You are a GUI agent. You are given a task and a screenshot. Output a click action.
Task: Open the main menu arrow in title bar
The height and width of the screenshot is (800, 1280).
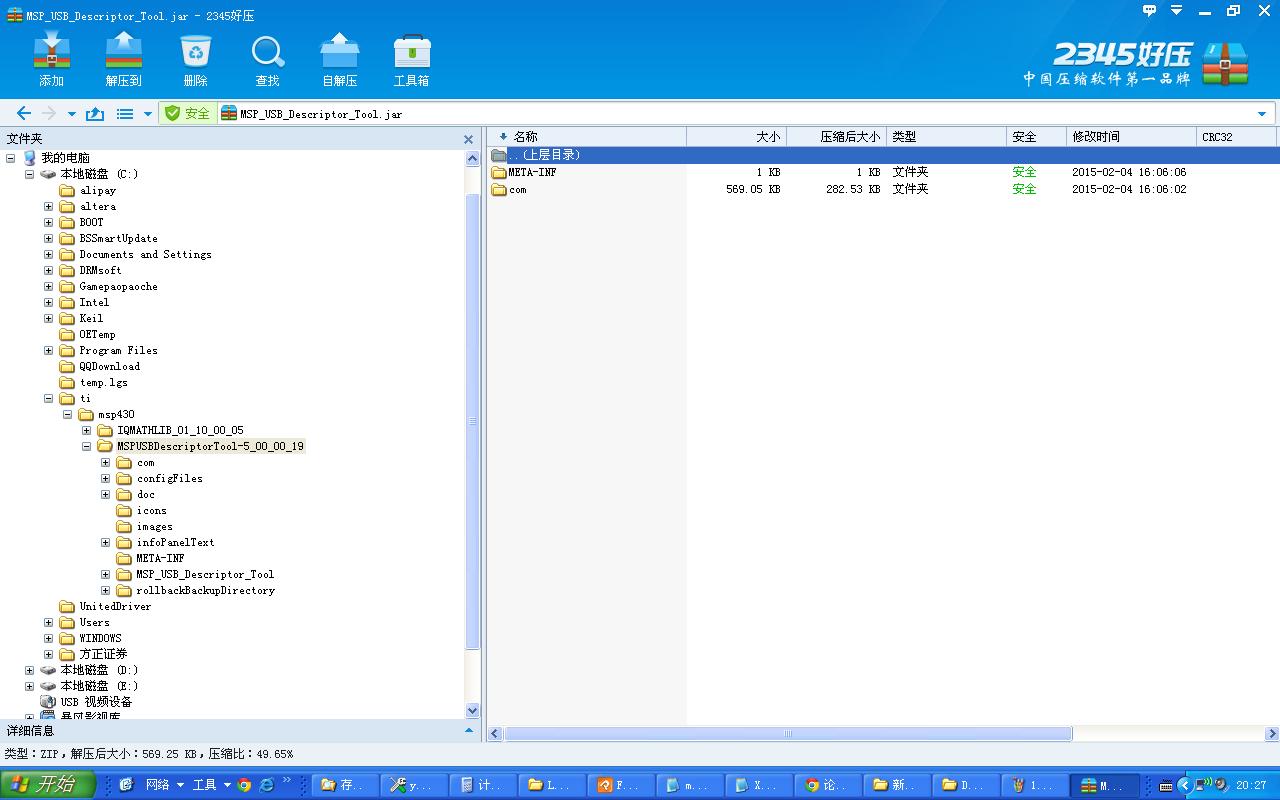(x=1177, y=11)
